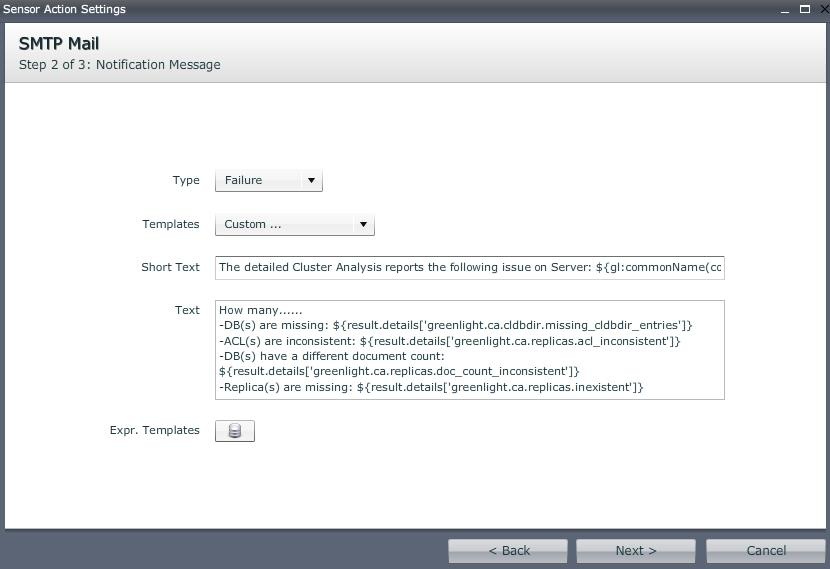Click the arrow on the Templates combo box
830x569 pixels.
tap(363, 225)
